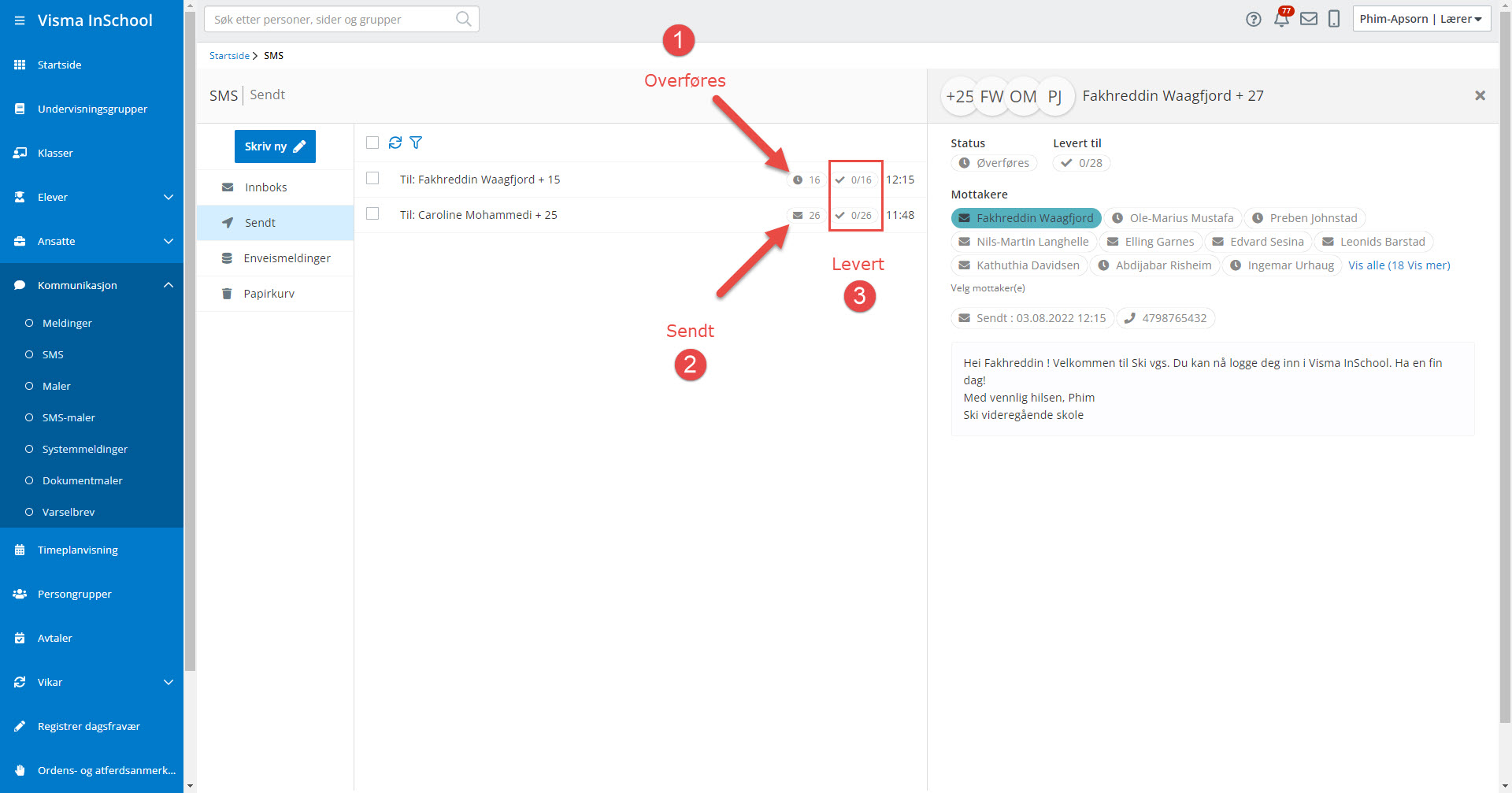Viewport: 1512px width, 793px height.
Task: Click the FW recipient avatar
Action: tap(992, 96)
